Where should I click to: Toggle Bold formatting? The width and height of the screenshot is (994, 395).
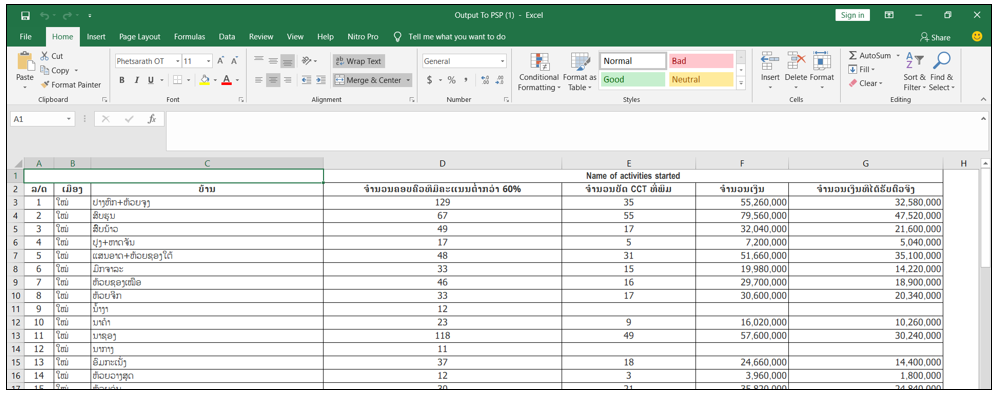122,80
